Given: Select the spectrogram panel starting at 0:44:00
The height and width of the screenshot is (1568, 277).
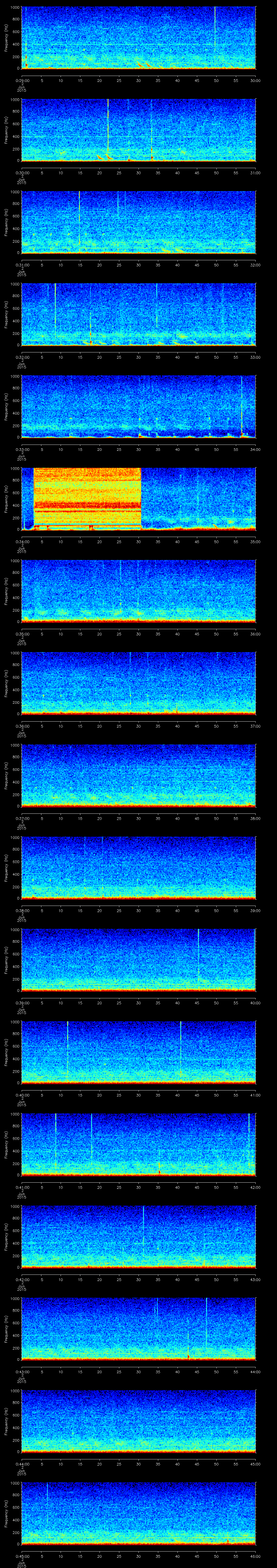Looking at the screenshot, I should coord(138,1421).
